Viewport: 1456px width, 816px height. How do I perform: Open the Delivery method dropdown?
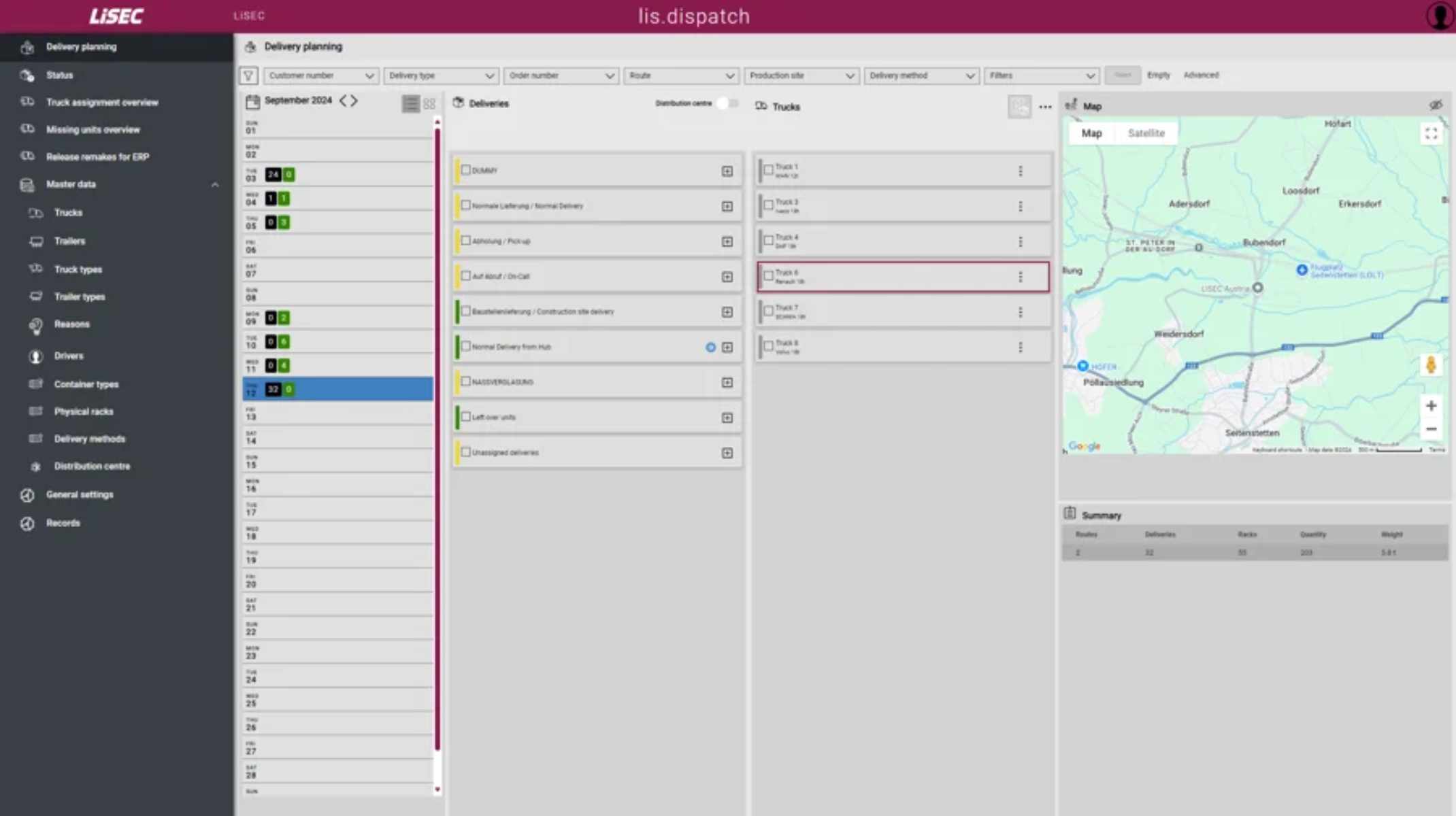click(922, 75)
